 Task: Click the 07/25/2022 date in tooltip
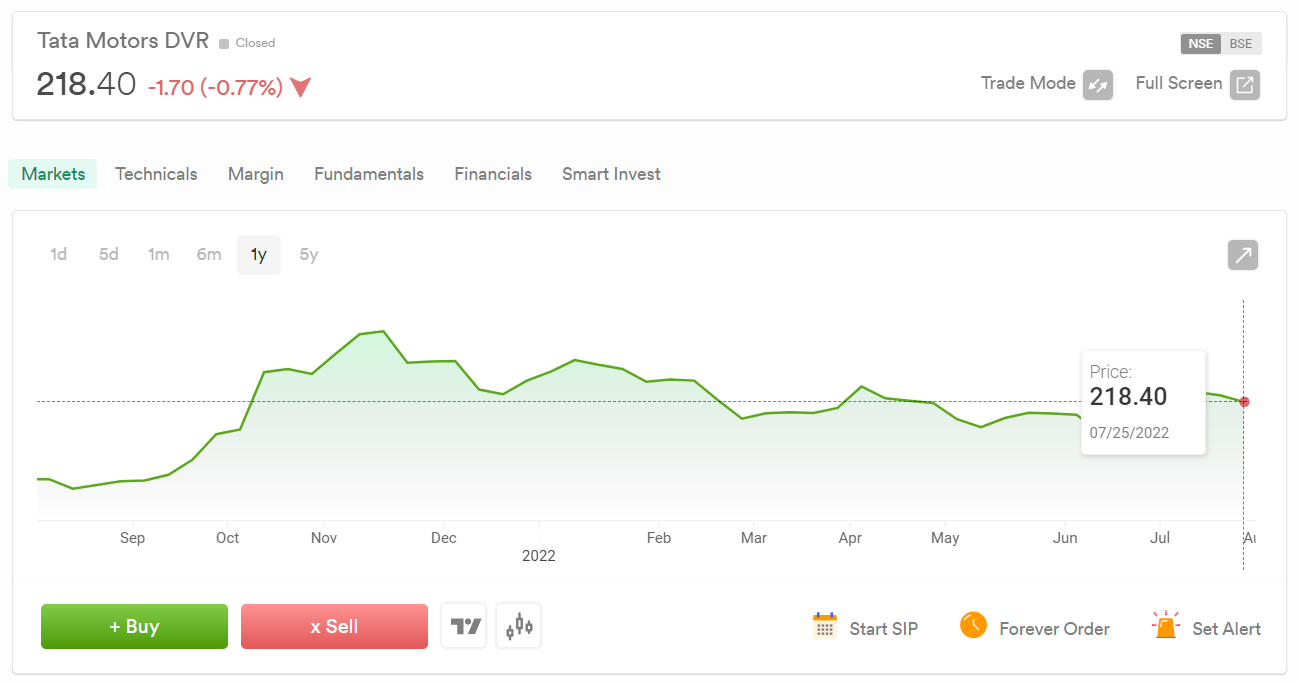[x=1129, y=433]
